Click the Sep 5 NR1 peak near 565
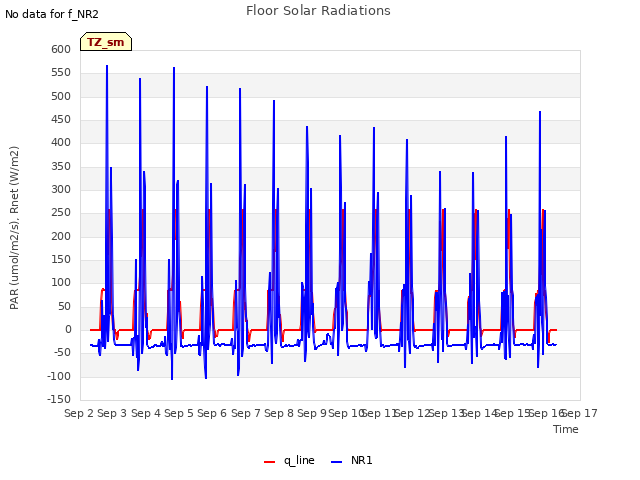Viewport: 640px width, 480px height. pos(174,68)
